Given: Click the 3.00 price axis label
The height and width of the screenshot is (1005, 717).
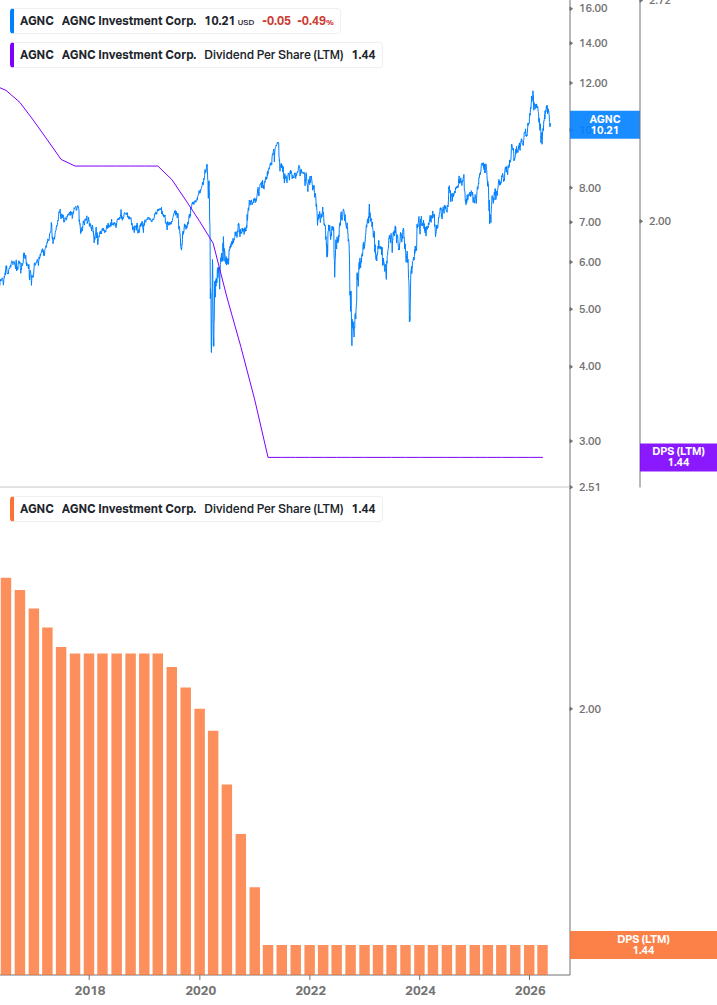Looking at the screenshot, I should pos(589,442).
